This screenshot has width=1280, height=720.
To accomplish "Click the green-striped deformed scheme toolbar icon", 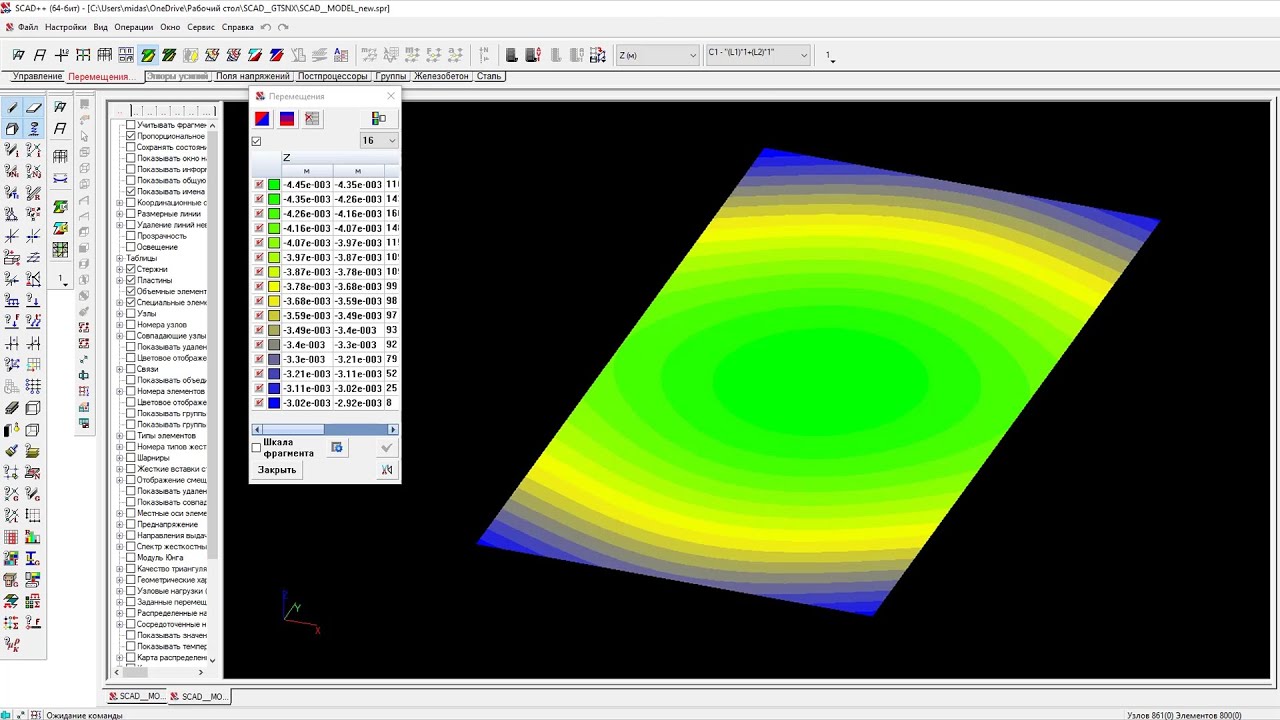I will pos(148,55).
